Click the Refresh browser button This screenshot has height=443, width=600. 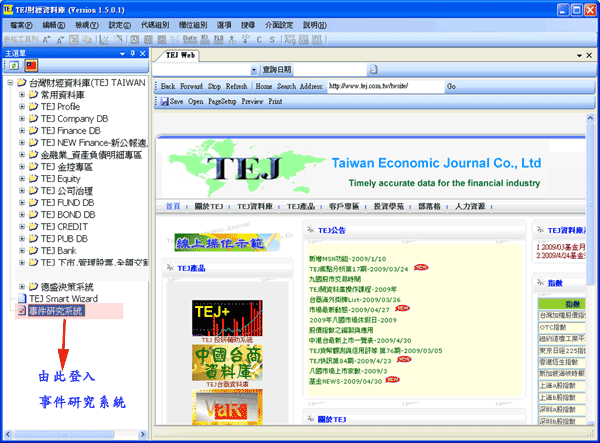(236, 86)
